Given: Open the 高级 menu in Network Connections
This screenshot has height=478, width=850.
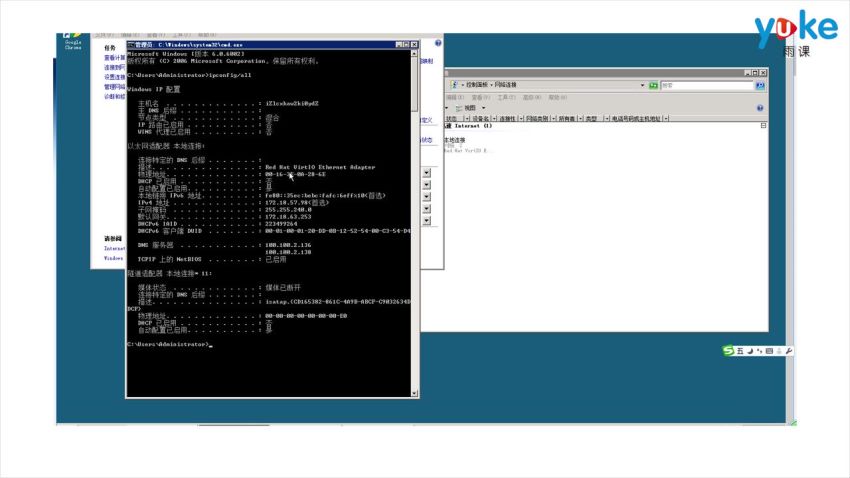Looking at the screenshot, I should [x=532, y=98].
